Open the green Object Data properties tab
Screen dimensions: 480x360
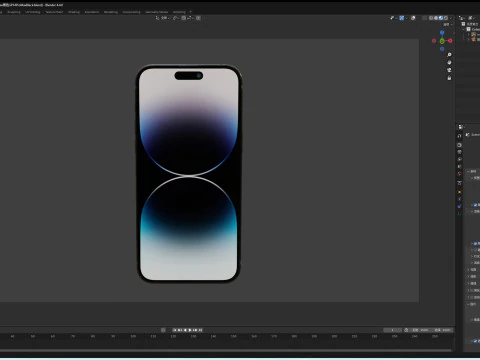[x=459, y=213]
